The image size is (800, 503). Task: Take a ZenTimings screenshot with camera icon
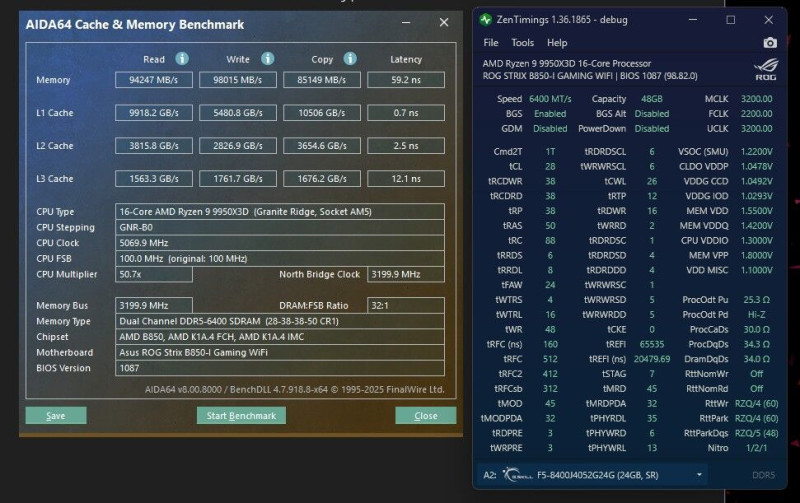coord(770,43)
